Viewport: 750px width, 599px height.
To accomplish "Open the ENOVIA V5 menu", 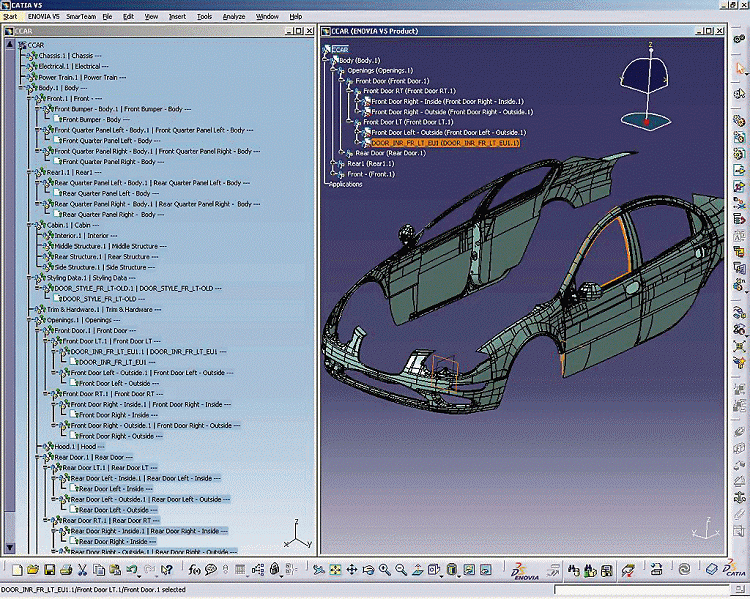I will [x=44, y=16].
